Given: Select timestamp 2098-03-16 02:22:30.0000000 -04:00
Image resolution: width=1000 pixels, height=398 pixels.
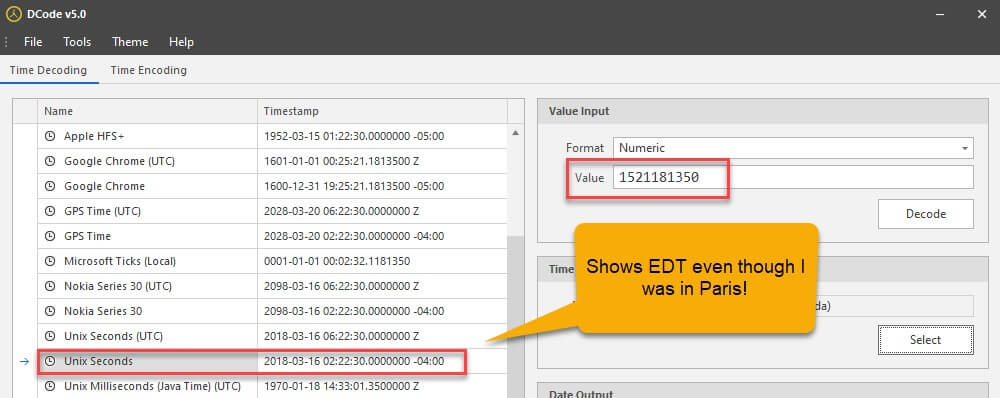Looking at the screenshot, I should coord(354,311).
